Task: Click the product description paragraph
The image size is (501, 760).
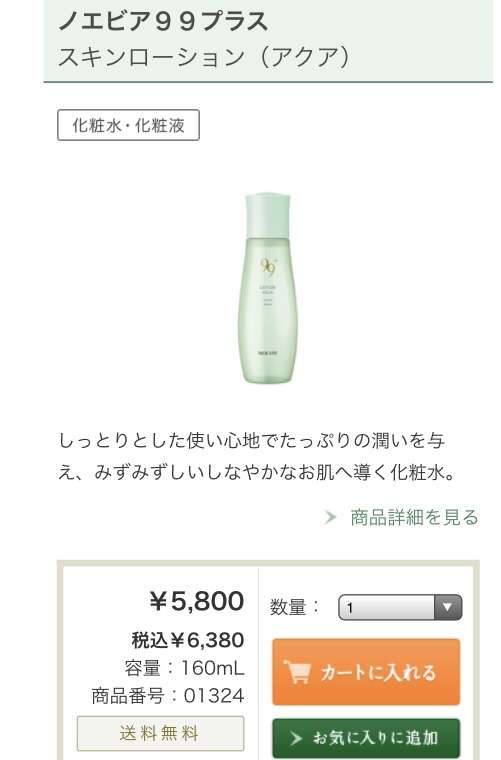Action: point(257,456)
